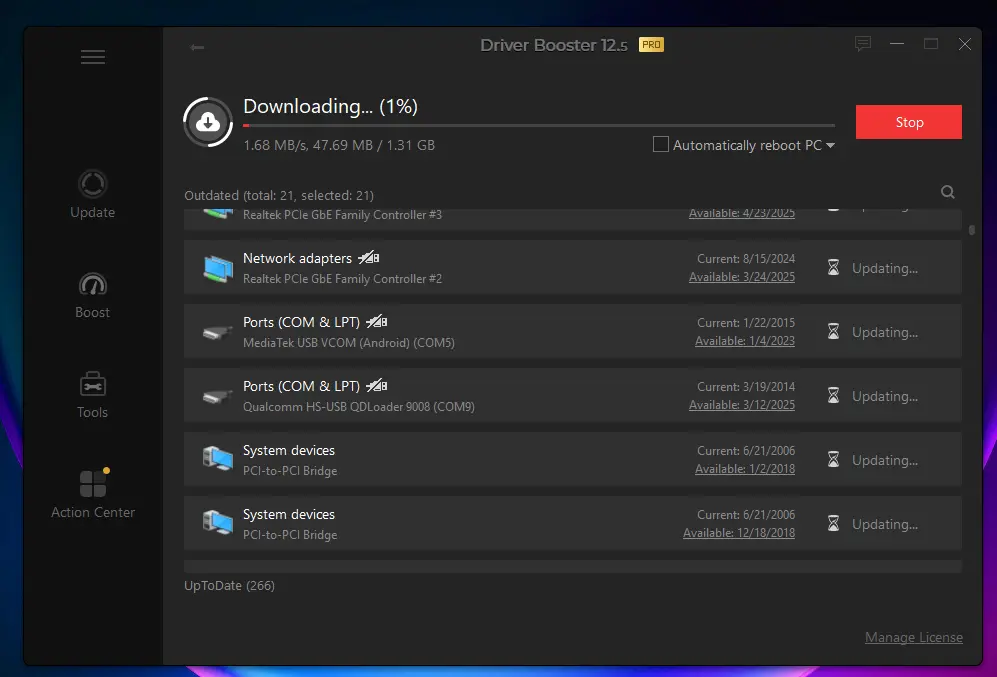Click download speed and size status text

coord(339,146)
